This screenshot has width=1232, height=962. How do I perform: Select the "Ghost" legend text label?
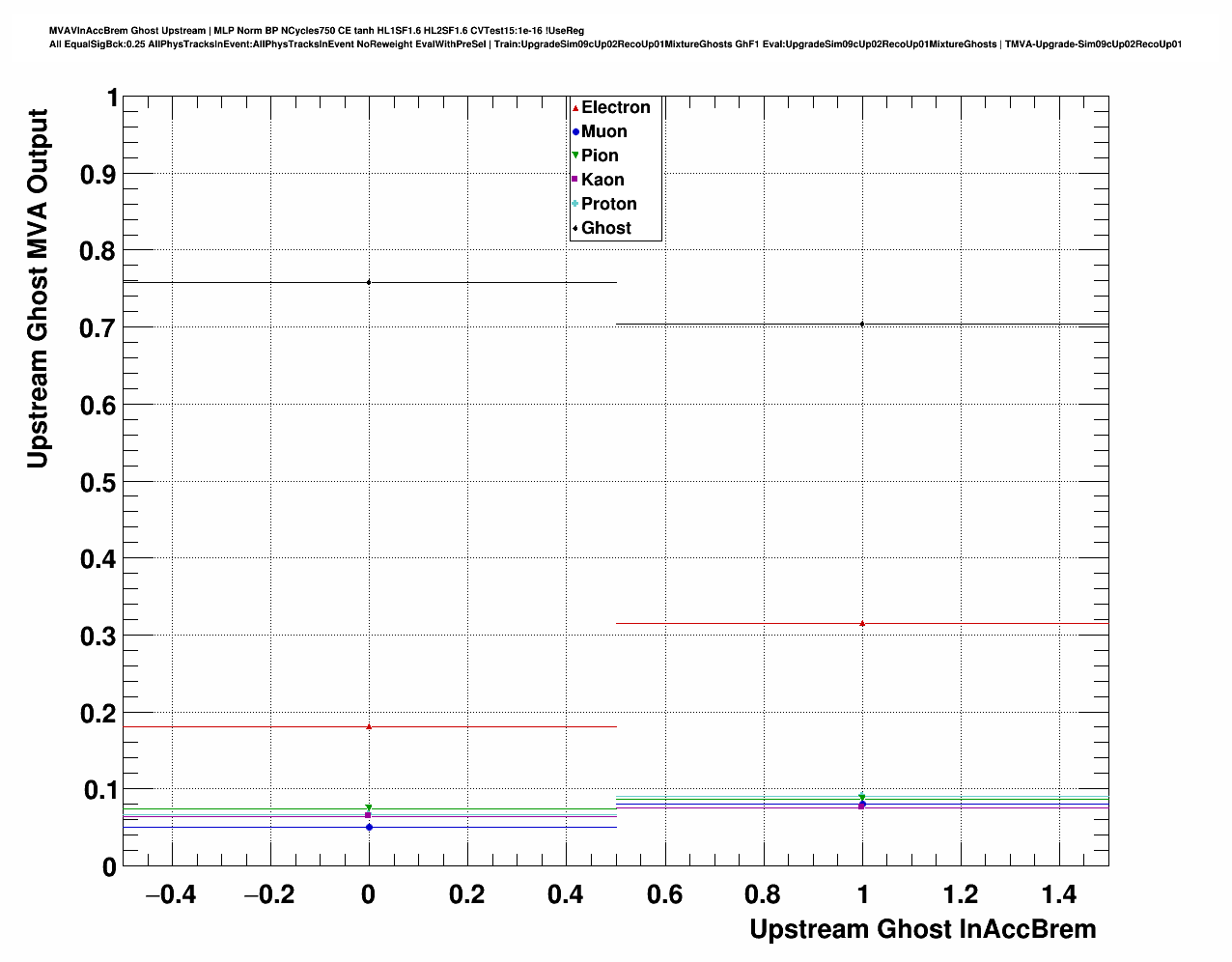[605, 228]
